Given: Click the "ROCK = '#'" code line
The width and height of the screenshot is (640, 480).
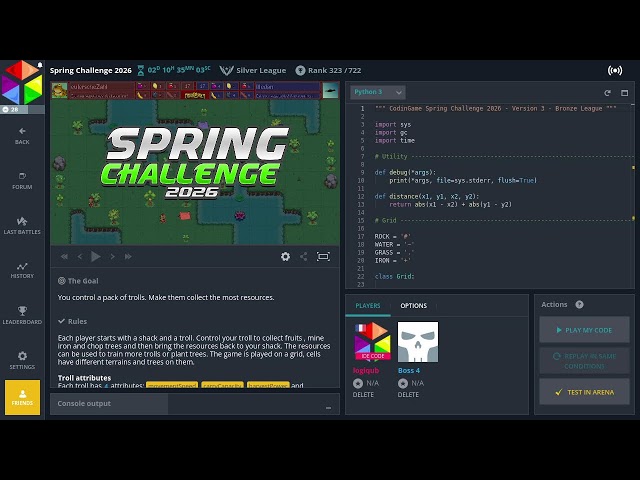Looking at the screenshot, I should coord(393,236).
